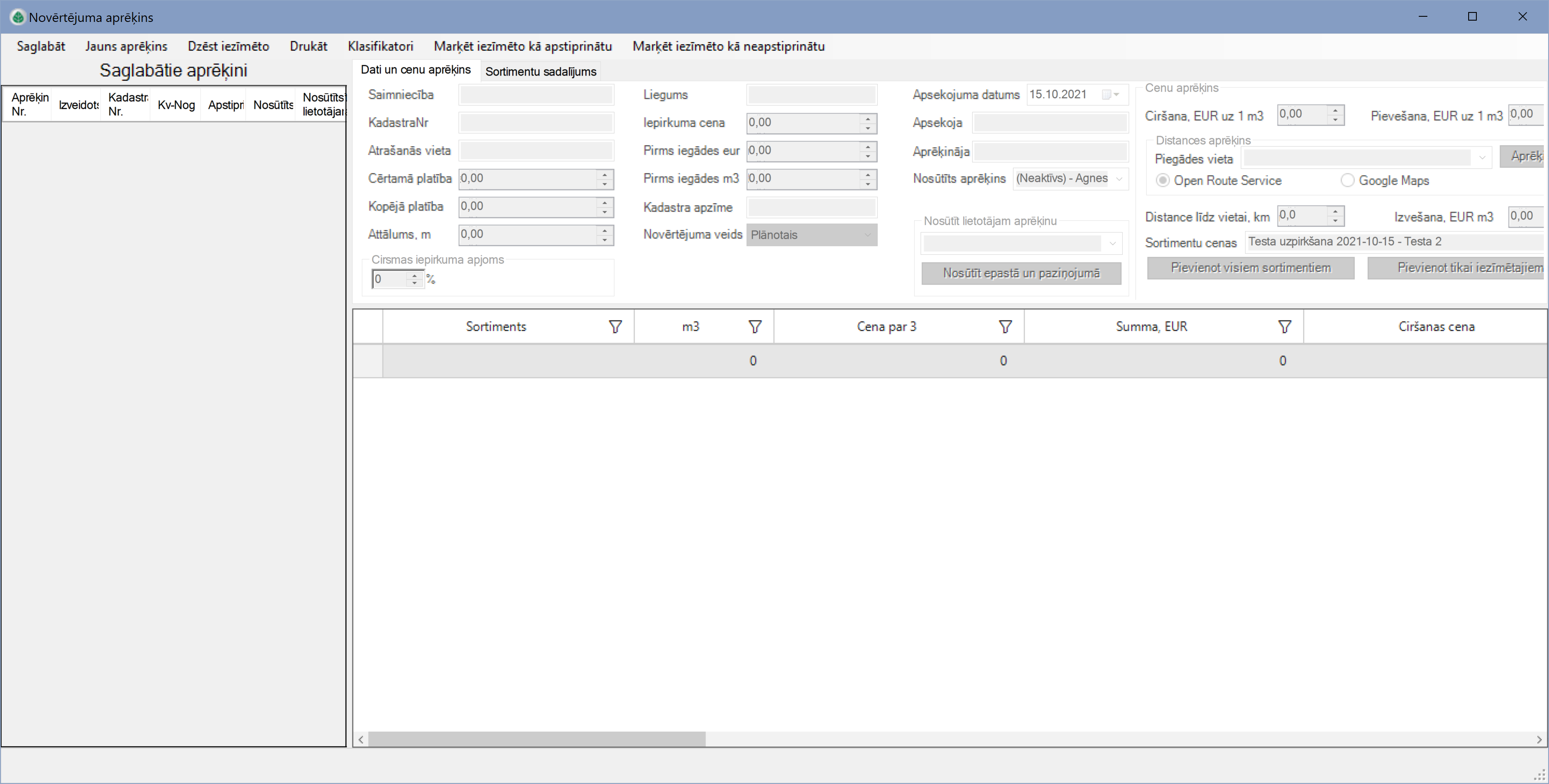1549x784 pixels.
Task: Click scroll right arrow on sortiment grid
Action: [x=1539, y=739]
